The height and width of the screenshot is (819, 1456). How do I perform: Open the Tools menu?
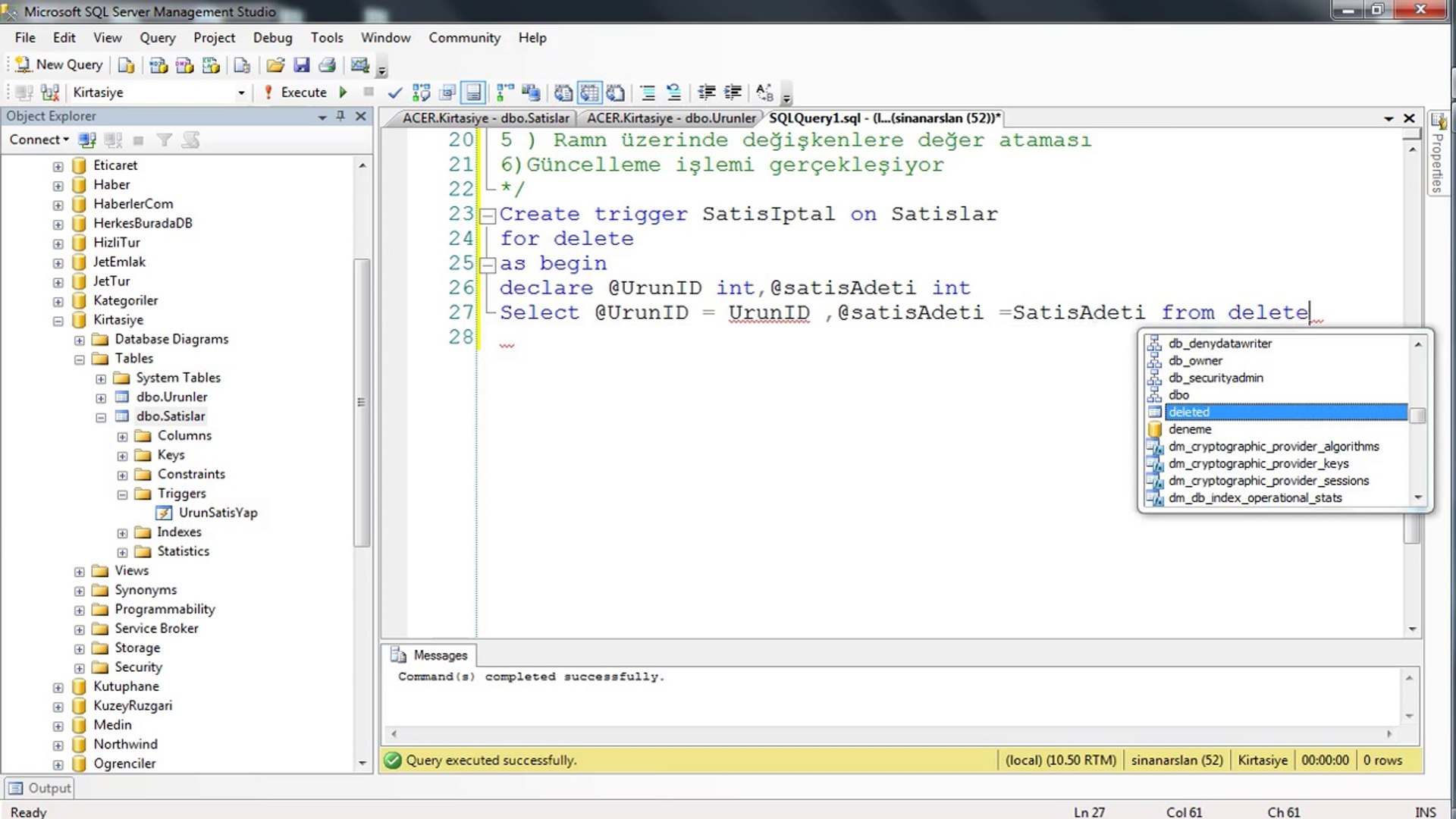327,38
